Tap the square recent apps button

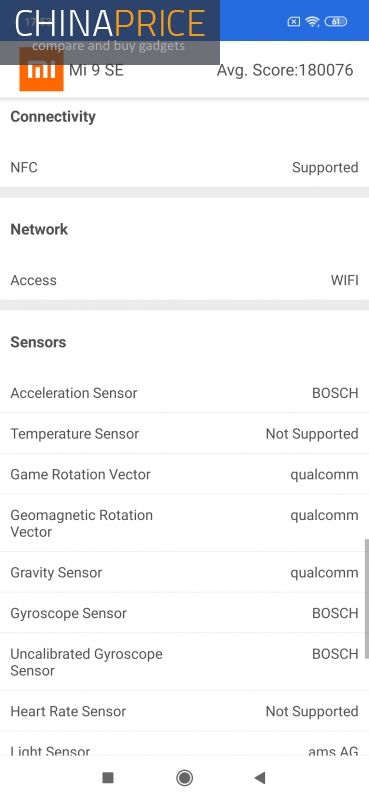(108, 778)
